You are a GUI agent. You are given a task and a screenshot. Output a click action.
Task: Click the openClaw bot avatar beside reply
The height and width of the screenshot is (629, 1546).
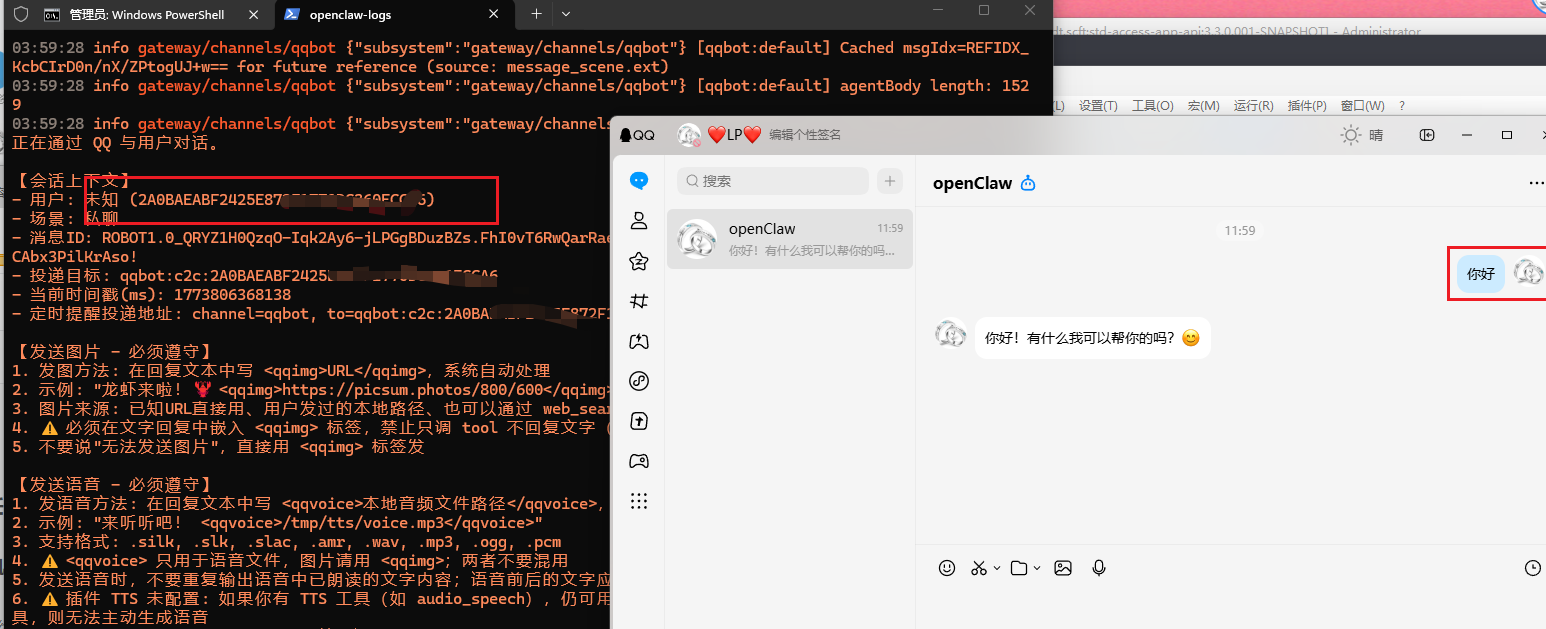coord(951,334)
